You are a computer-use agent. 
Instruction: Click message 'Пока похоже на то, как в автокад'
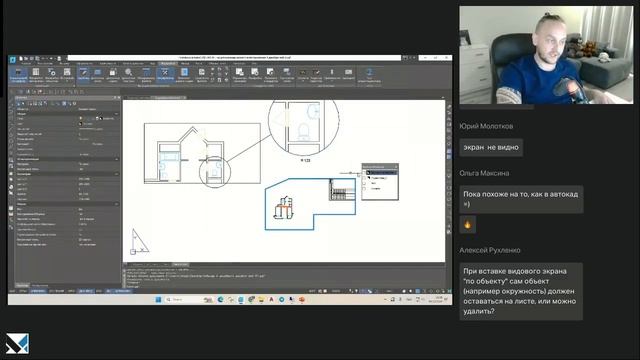[x=521, y=199]
